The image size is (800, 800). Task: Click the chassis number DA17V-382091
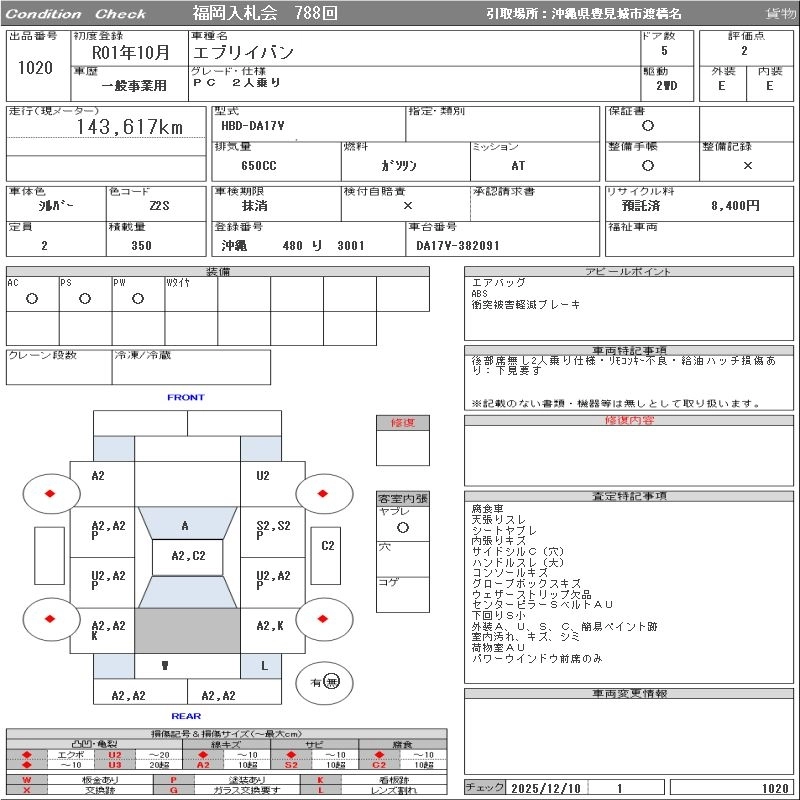coord(458,245)
